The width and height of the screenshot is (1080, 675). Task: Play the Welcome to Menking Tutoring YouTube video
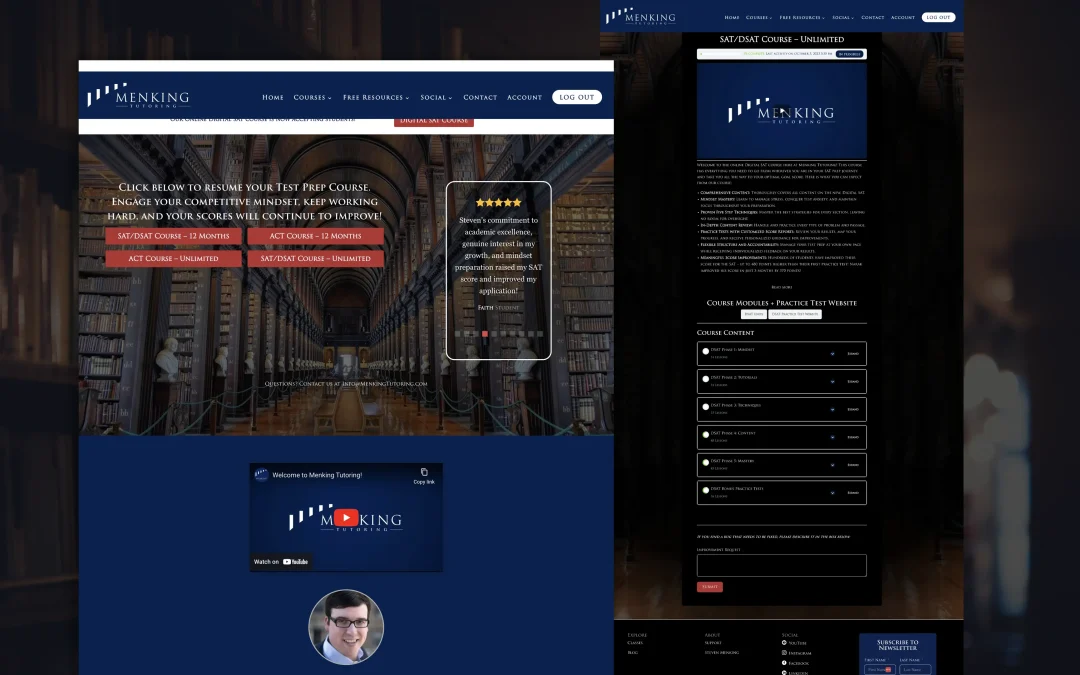point(346,517)
